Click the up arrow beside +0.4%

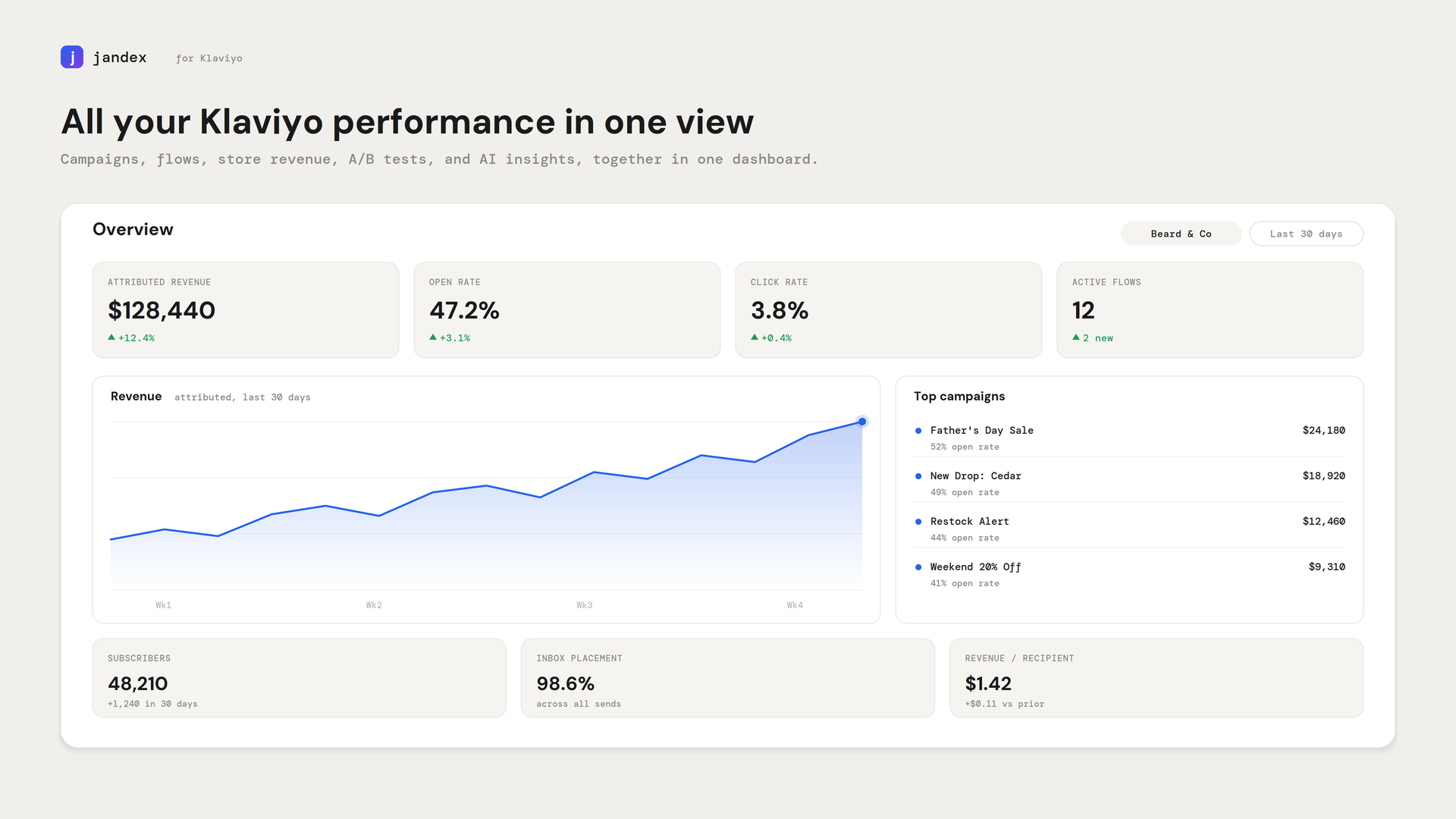tap(755, 337)
